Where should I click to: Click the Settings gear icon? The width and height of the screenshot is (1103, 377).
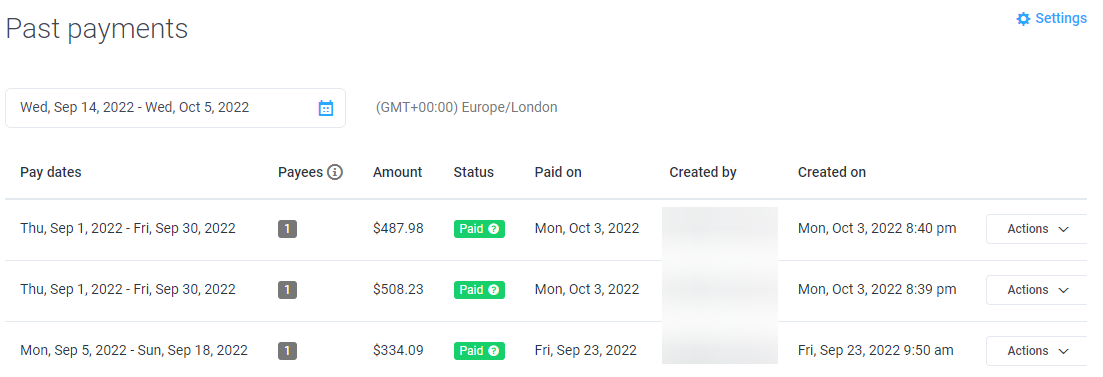click(1024, 19)
